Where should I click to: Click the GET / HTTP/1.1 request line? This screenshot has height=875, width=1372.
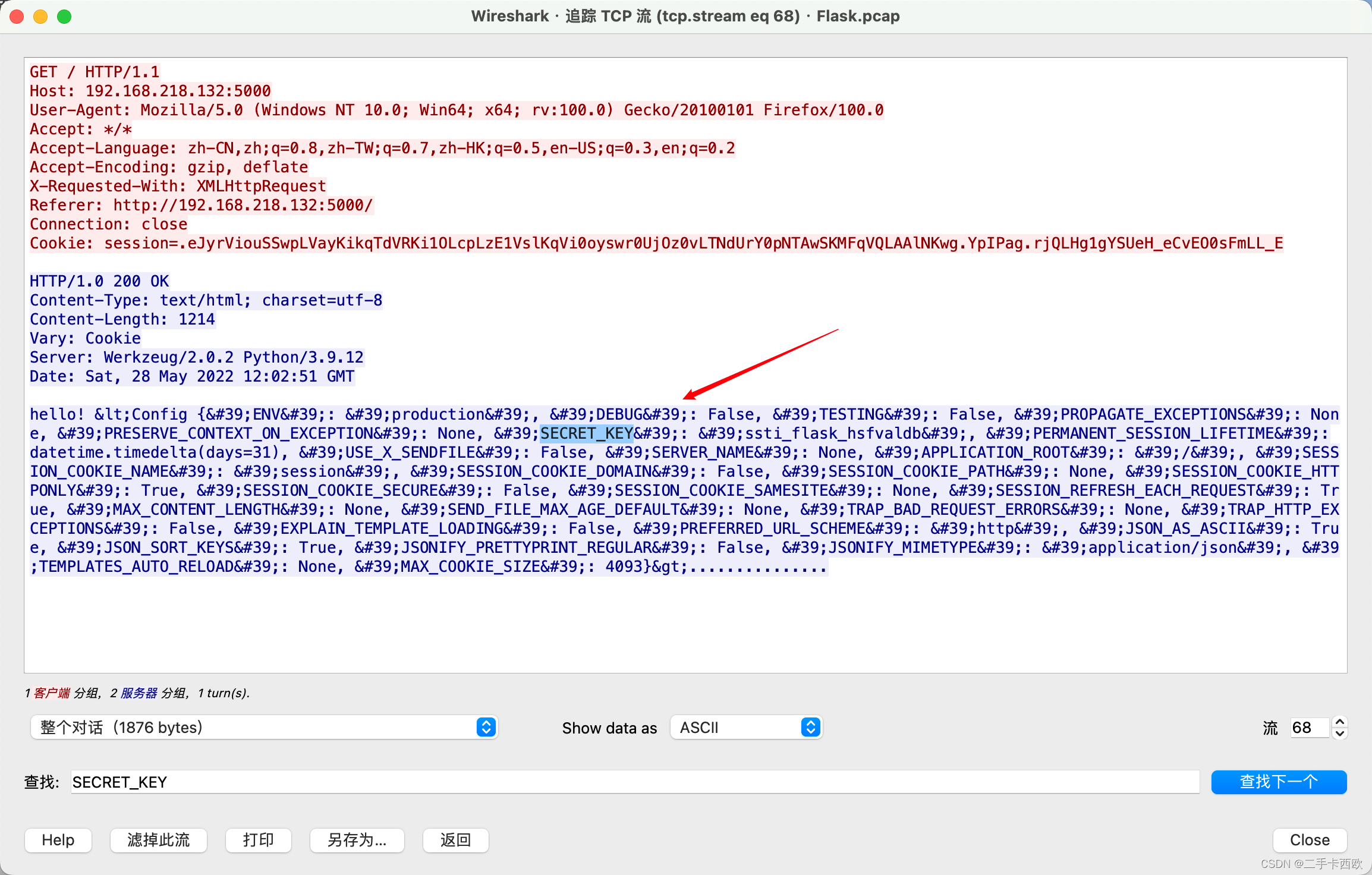[x=95, y=72]
